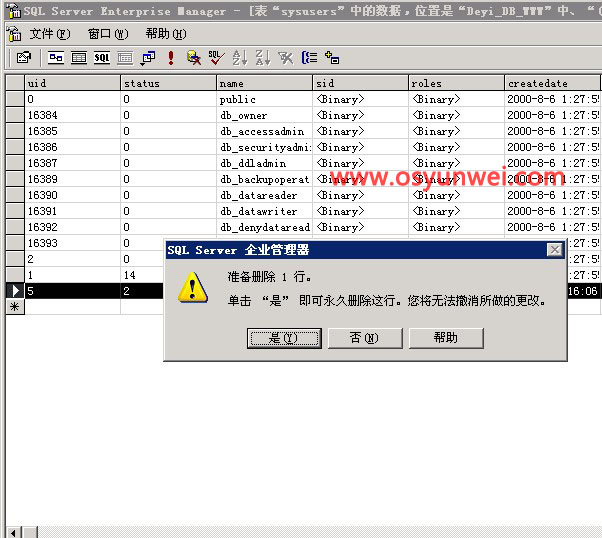602x538 pixels.
Task: Click the sid column header
Action: coord(361,83)
